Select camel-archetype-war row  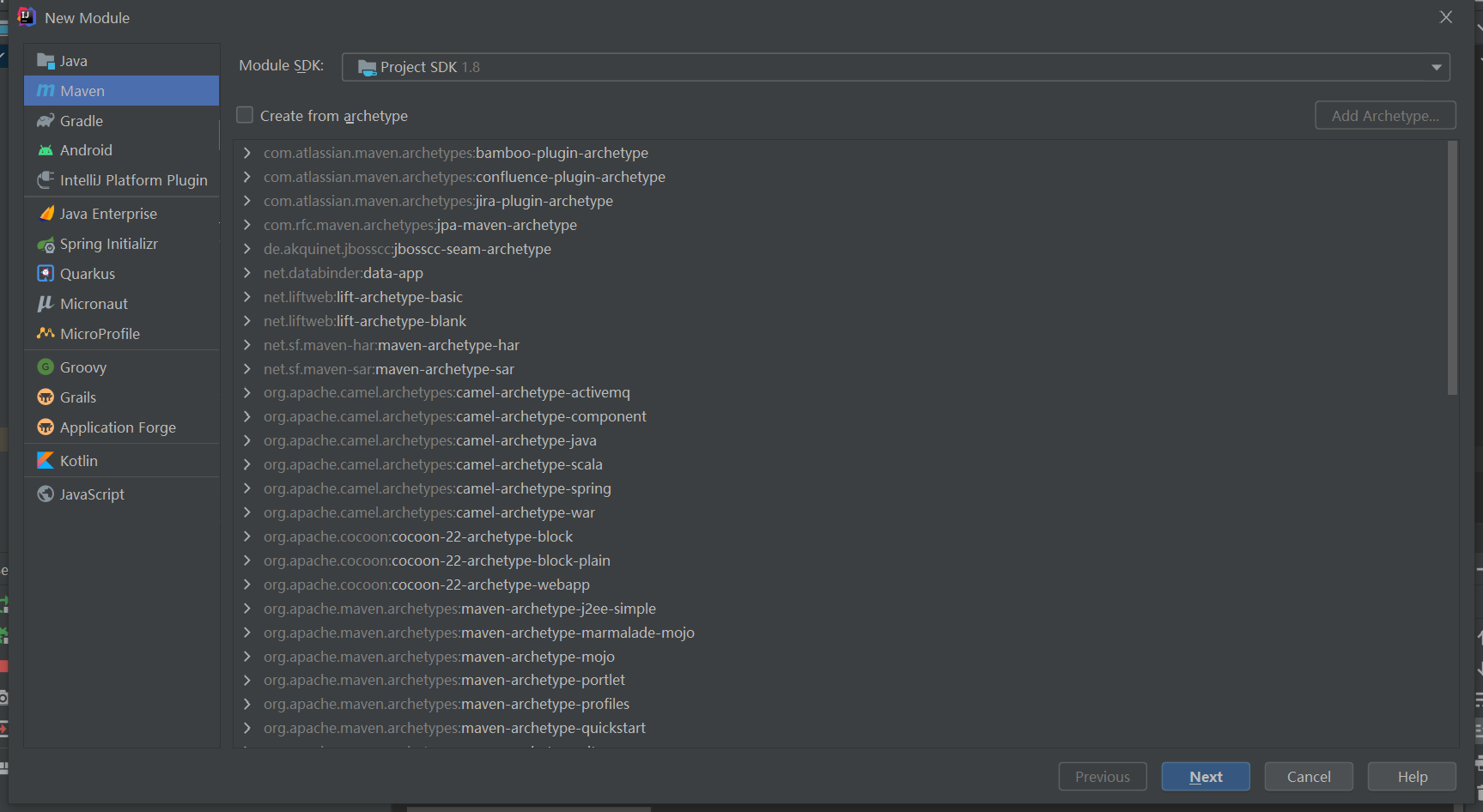[840, 512]
